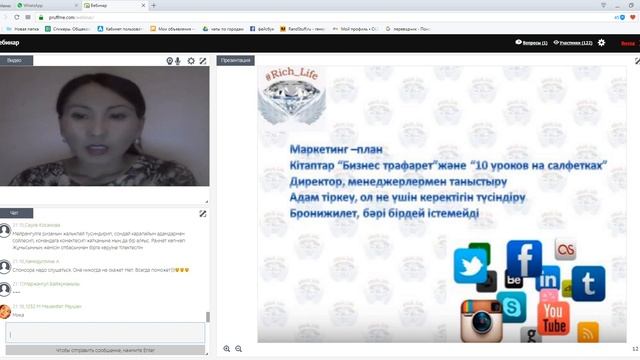Open the Facebook bookmark
The width and height of the screenshot is (640, 360).
[262, 29]
